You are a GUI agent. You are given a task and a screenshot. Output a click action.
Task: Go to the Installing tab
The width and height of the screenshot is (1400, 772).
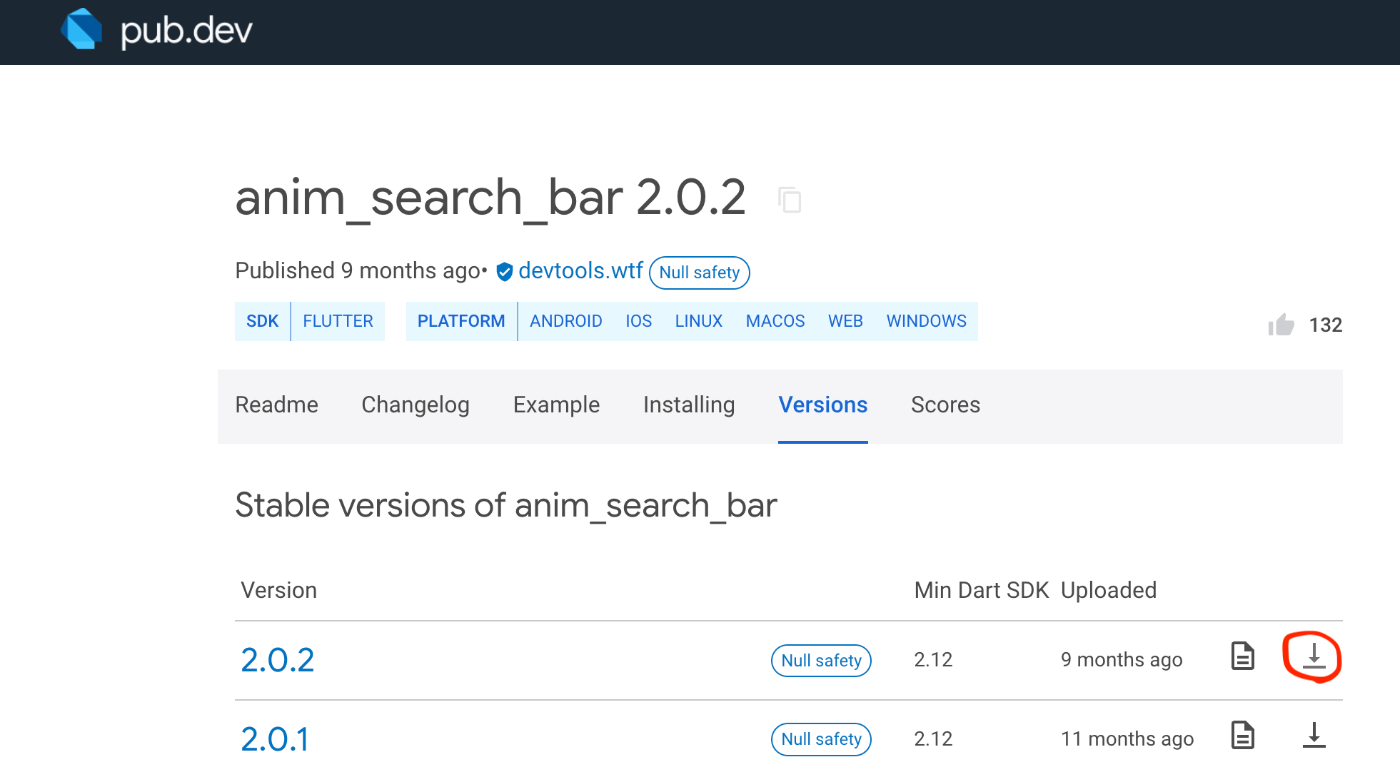tap(689, 405)
